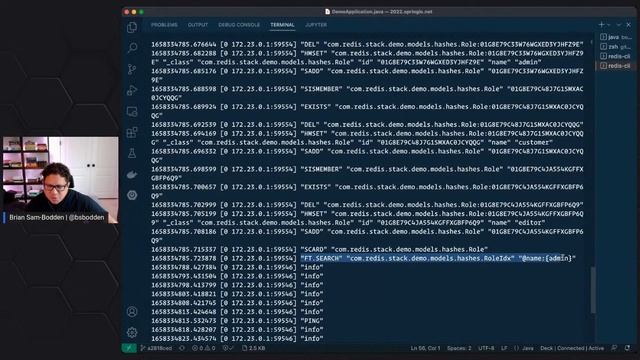Screen dimensions: 640x360
Task: Click the a2818ced git branch indicator
Action: pyautogui.click(x=156, y=348)
